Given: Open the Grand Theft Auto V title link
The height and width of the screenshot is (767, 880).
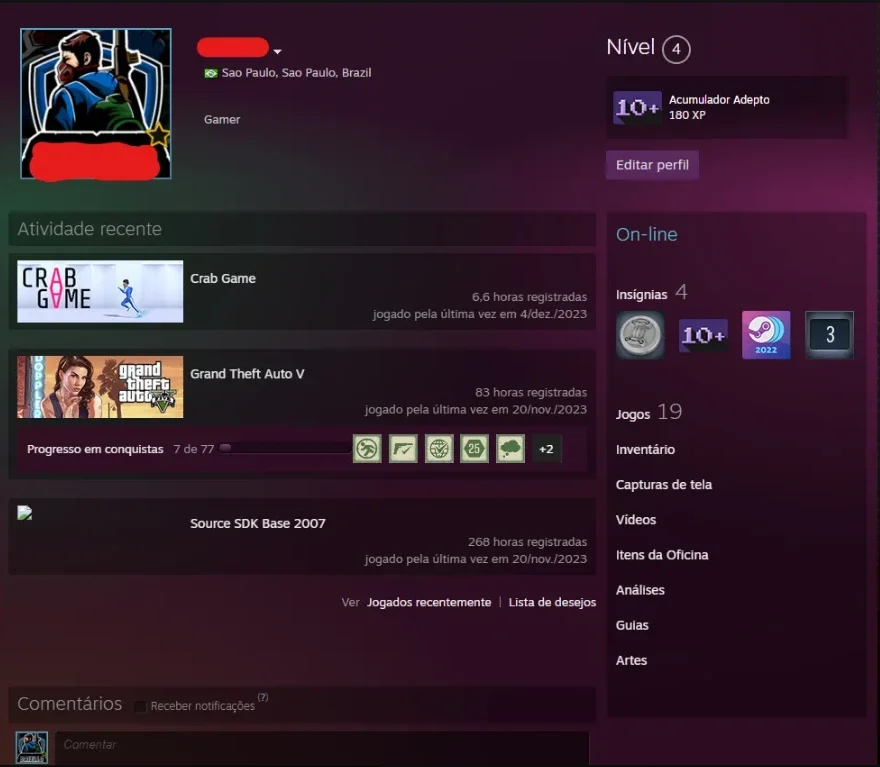Looking at the screenshot, I should (x=247, y=374).
